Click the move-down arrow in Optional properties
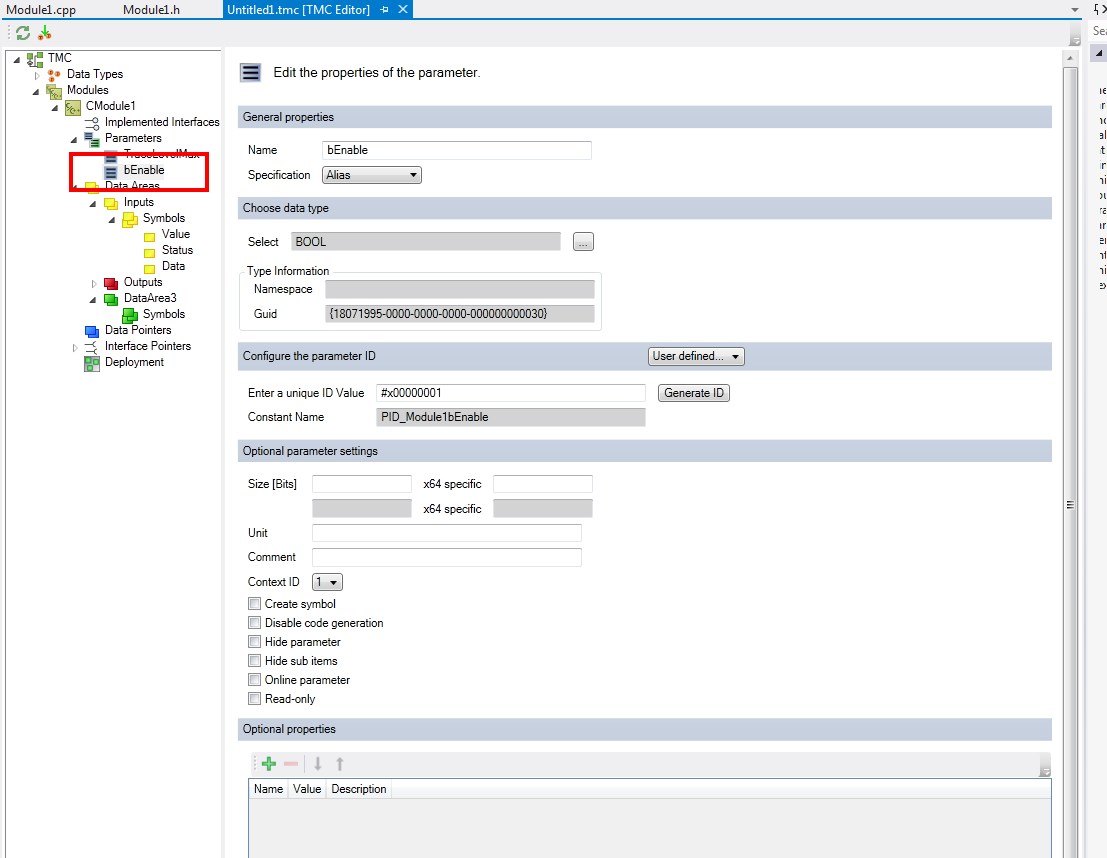 point(318,763)
